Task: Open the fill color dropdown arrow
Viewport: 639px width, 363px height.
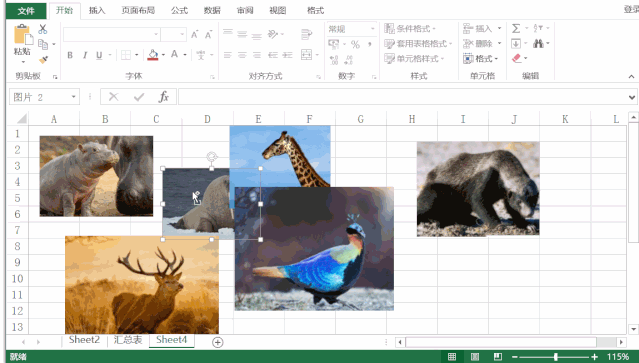Action: click(x=163, y=55)
